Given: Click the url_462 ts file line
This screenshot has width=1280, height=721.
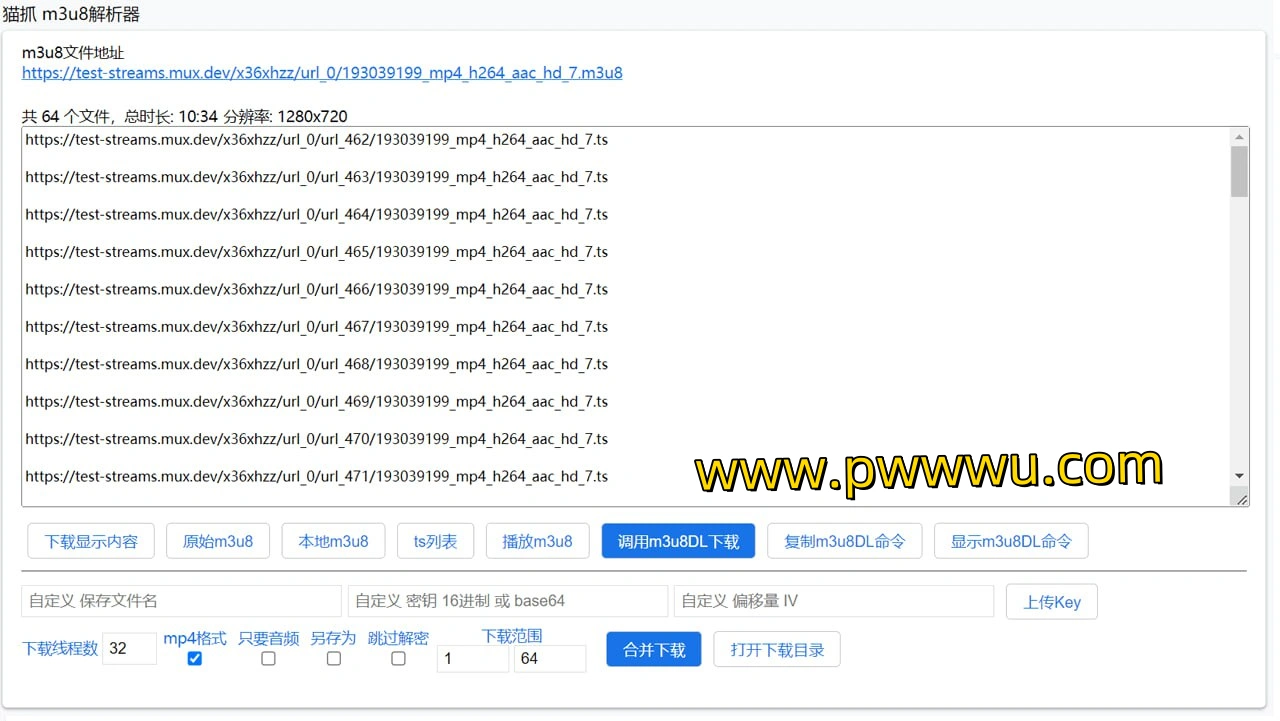Looking at the screenshot, I should pyautogui.click(x=317, y=140).
